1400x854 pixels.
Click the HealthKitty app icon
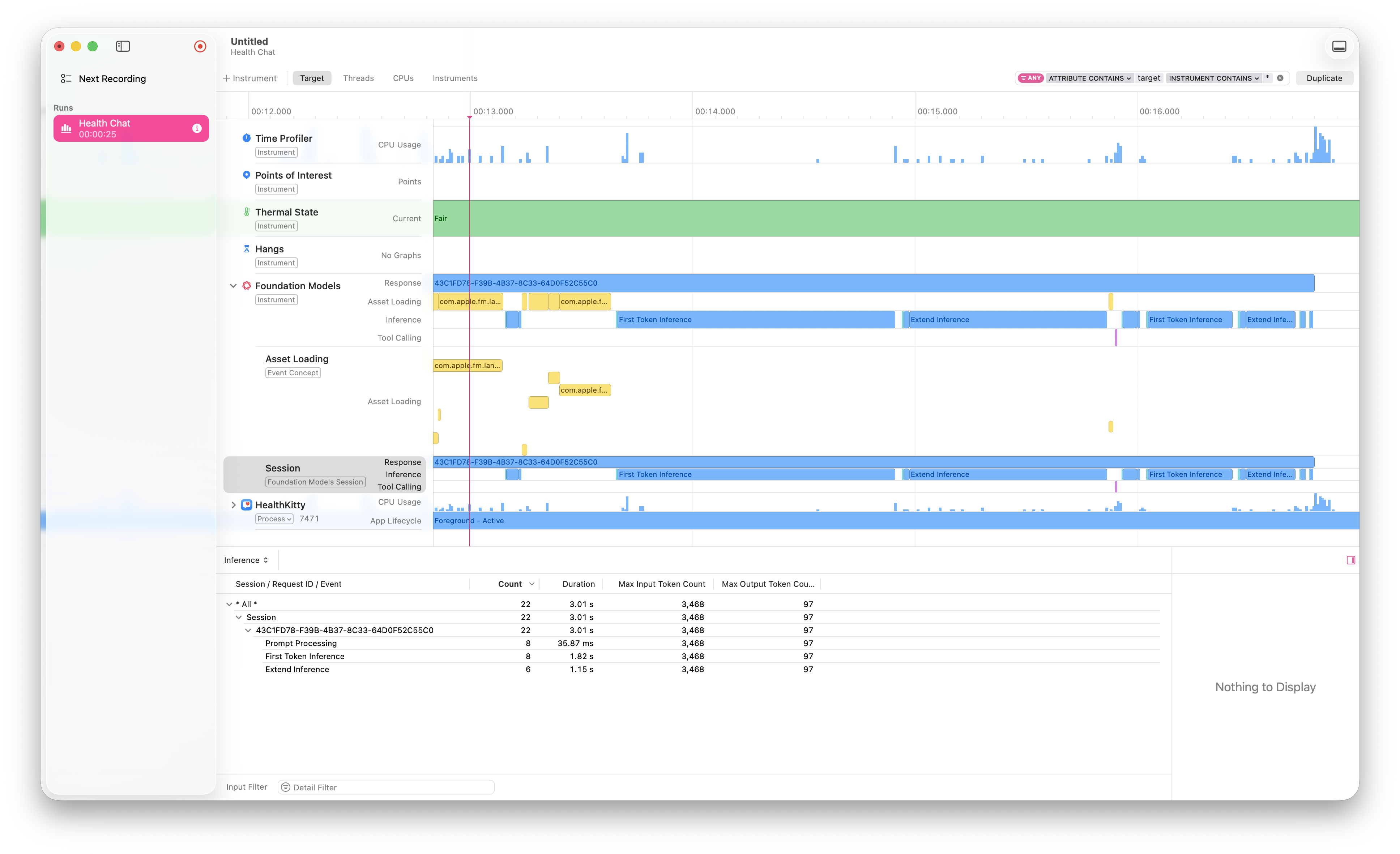[246, 505]
